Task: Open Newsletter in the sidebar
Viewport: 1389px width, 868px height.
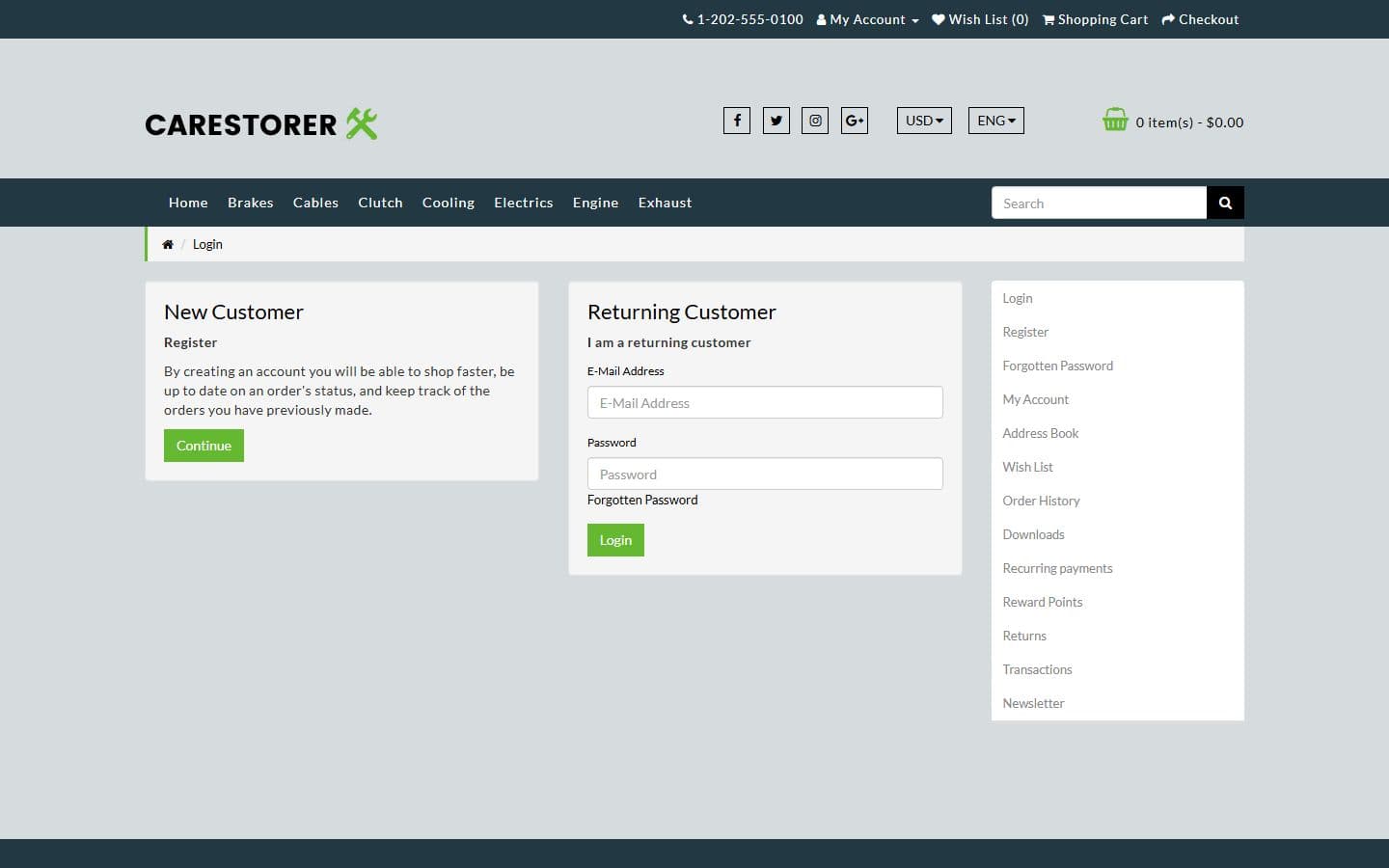Action: 1033,703
